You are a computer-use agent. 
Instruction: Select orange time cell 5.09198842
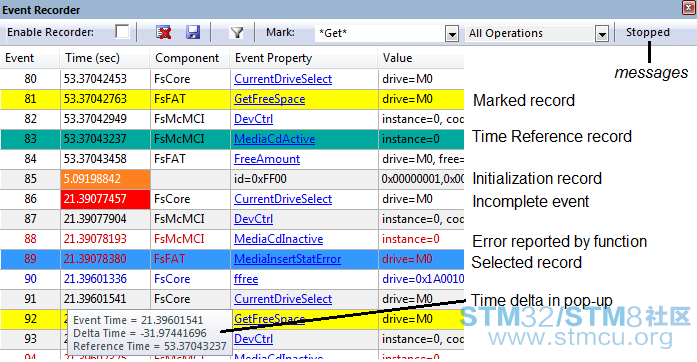(x=105, y=179)
